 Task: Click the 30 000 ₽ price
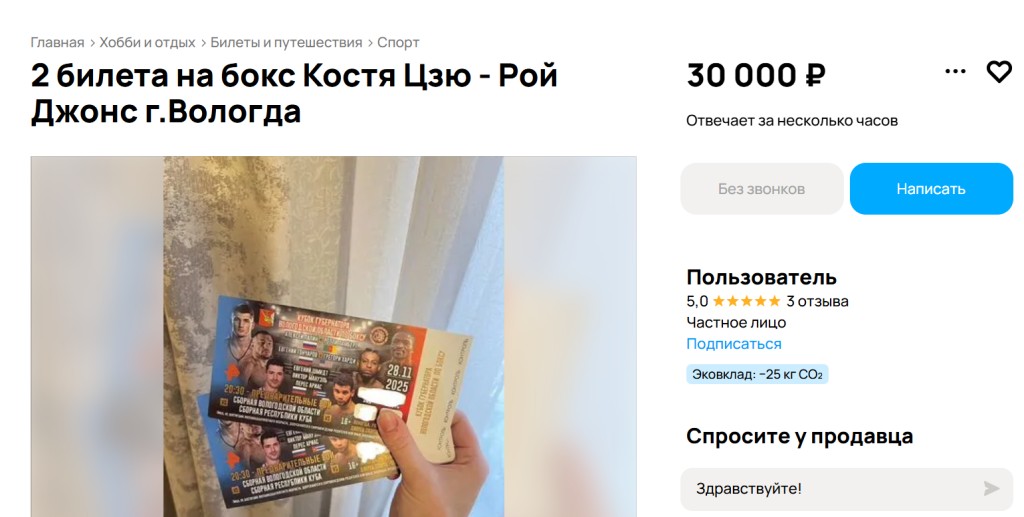pos(756,75)
